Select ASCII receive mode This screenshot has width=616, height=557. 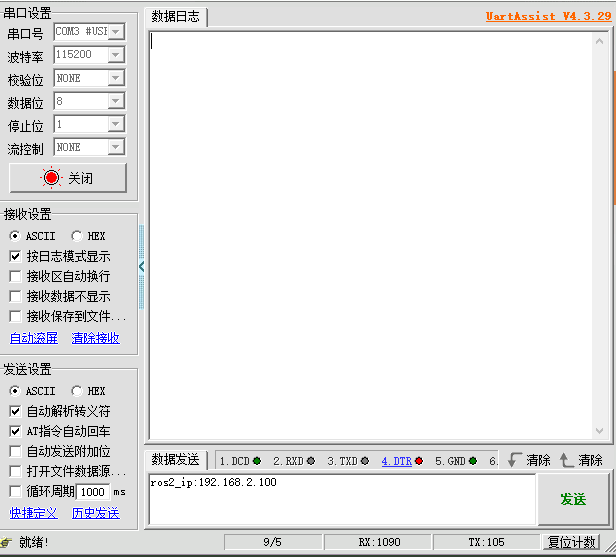[x=15, y=236]
